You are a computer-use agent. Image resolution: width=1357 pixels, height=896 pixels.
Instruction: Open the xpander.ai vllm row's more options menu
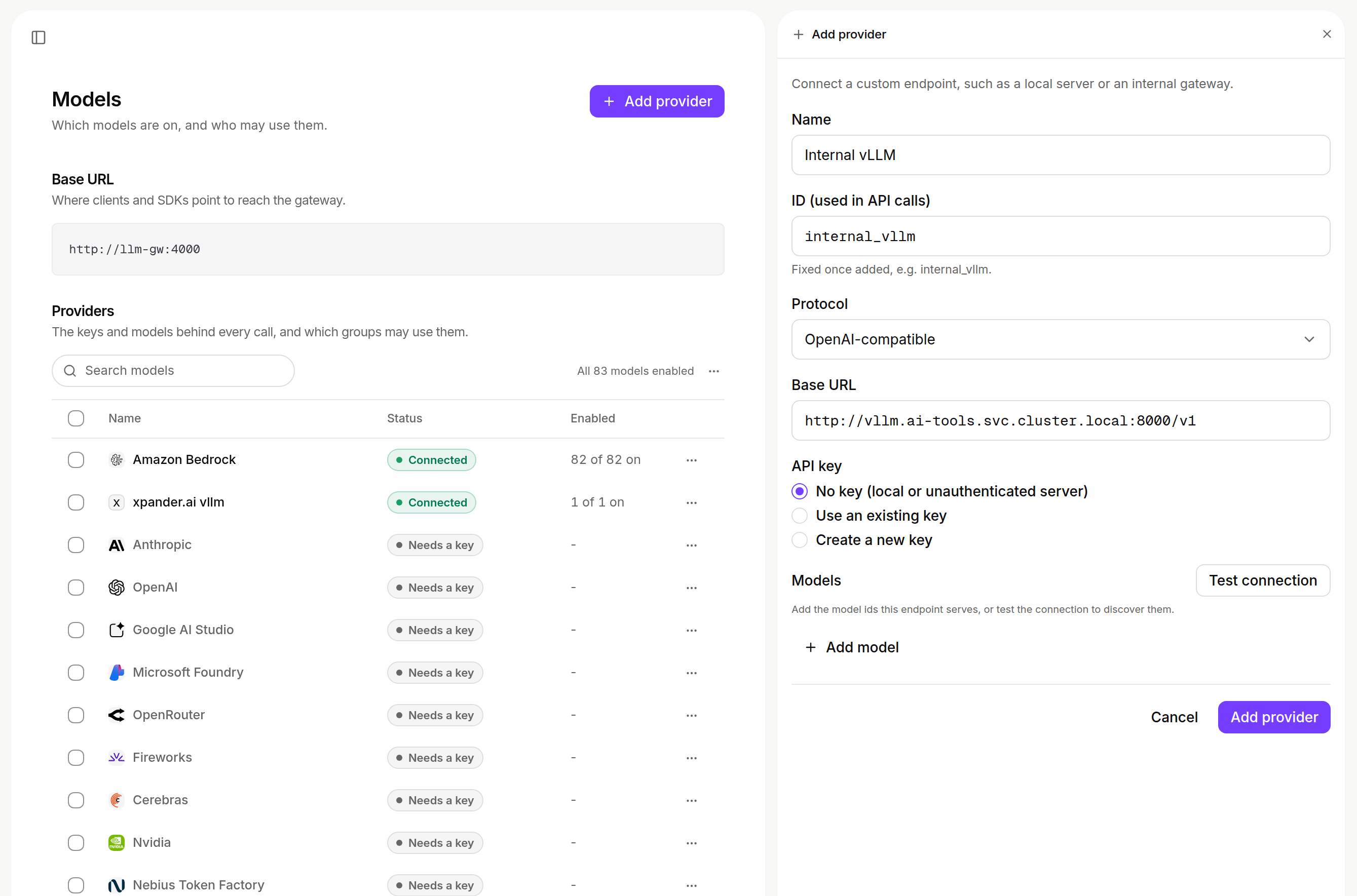pyautogui.click(x=692, y=503)
